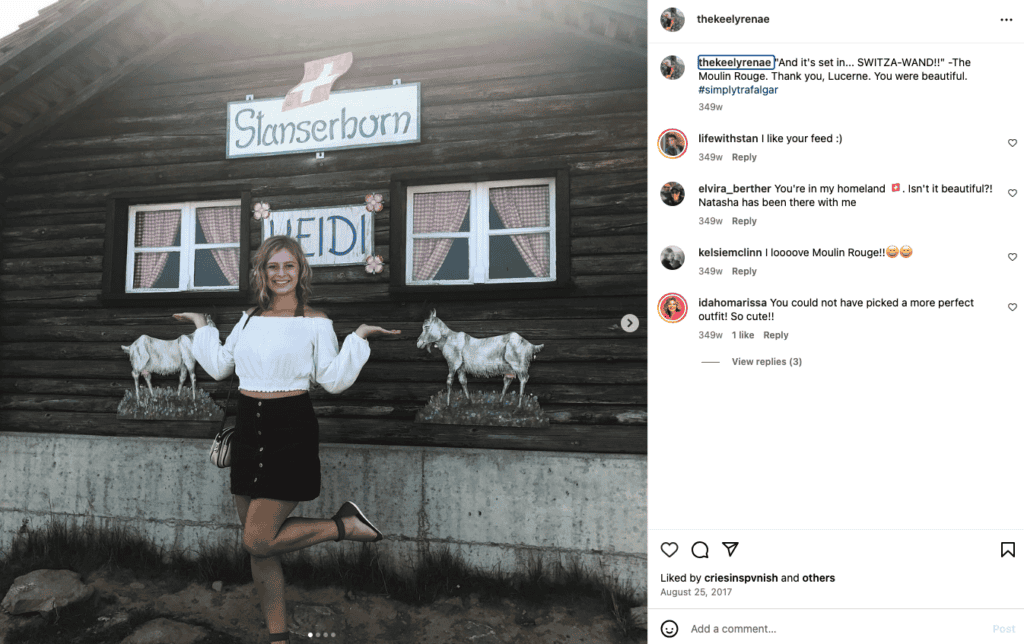This screenshot has height=644, width=1024.
Task: Like elvira_berther's comment heart
Action: (x=1012, y=193)
